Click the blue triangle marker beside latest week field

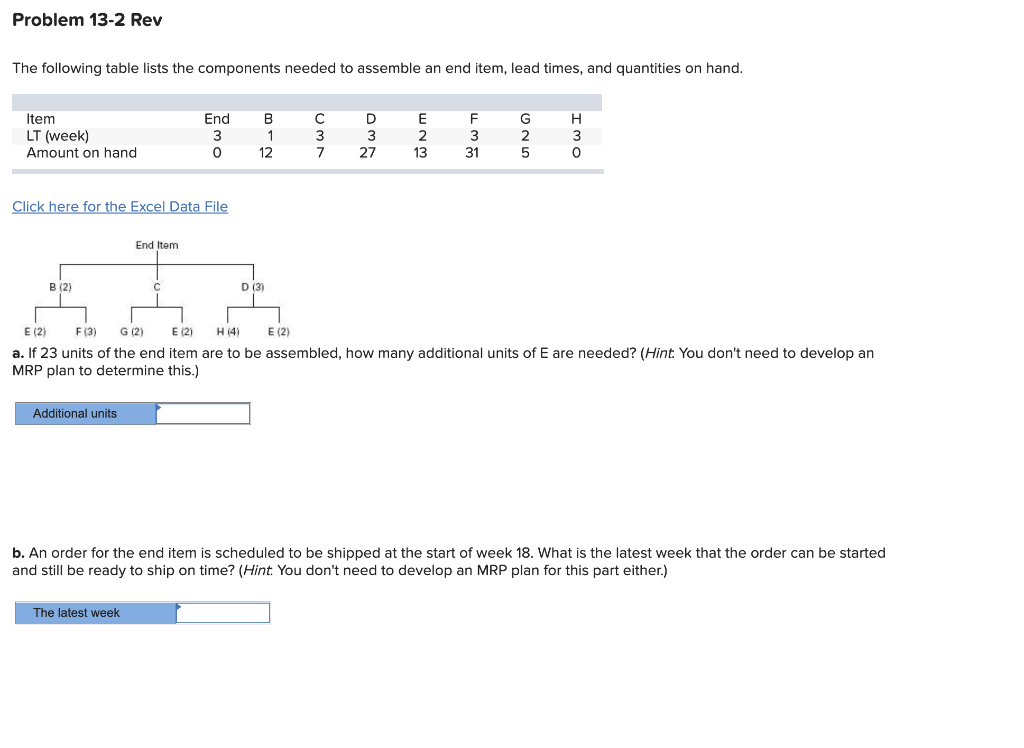click(179, 608)
